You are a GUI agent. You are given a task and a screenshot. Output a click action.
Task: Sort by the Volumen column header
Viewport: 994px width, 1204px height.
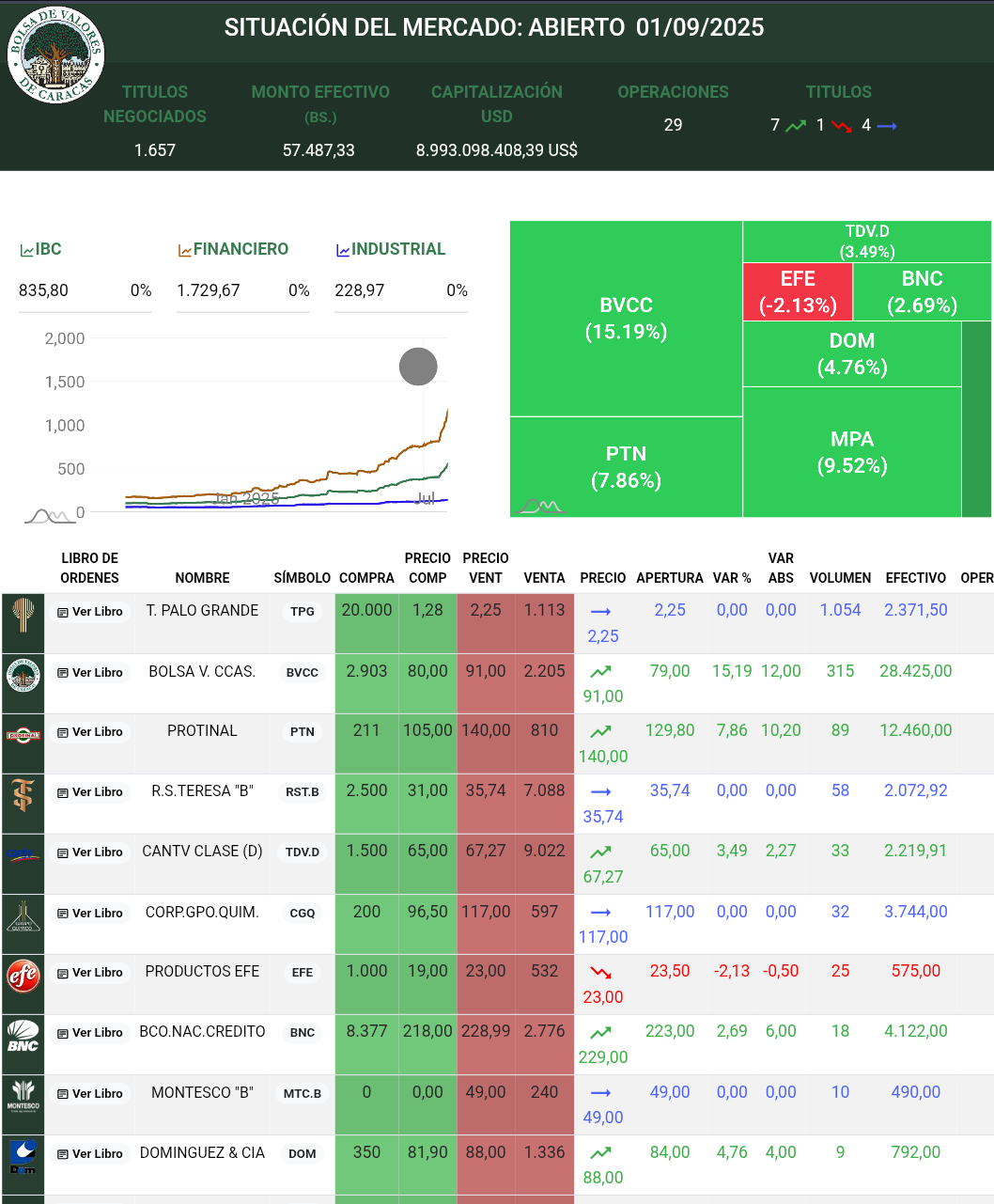(x=840, y=578)
